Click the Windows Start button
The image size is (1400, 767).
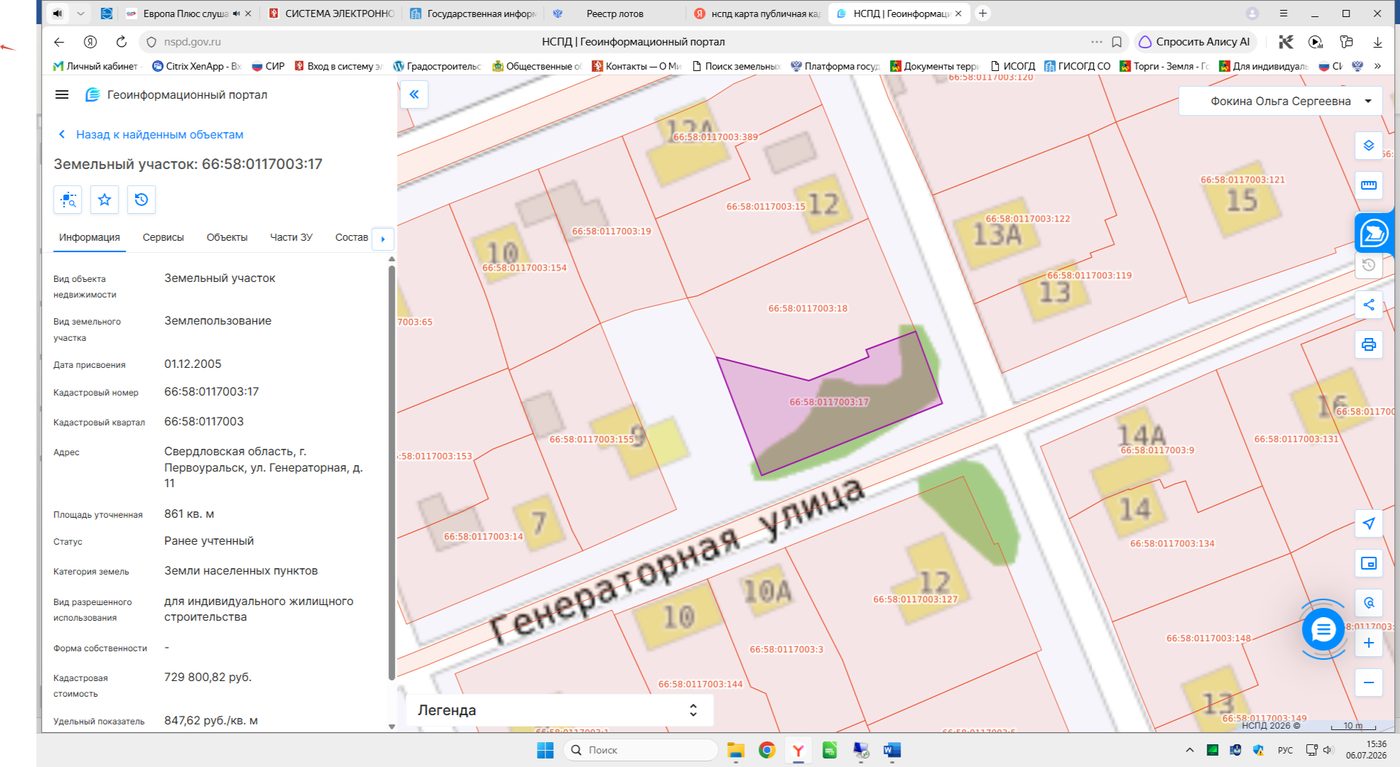pos(545,750)
